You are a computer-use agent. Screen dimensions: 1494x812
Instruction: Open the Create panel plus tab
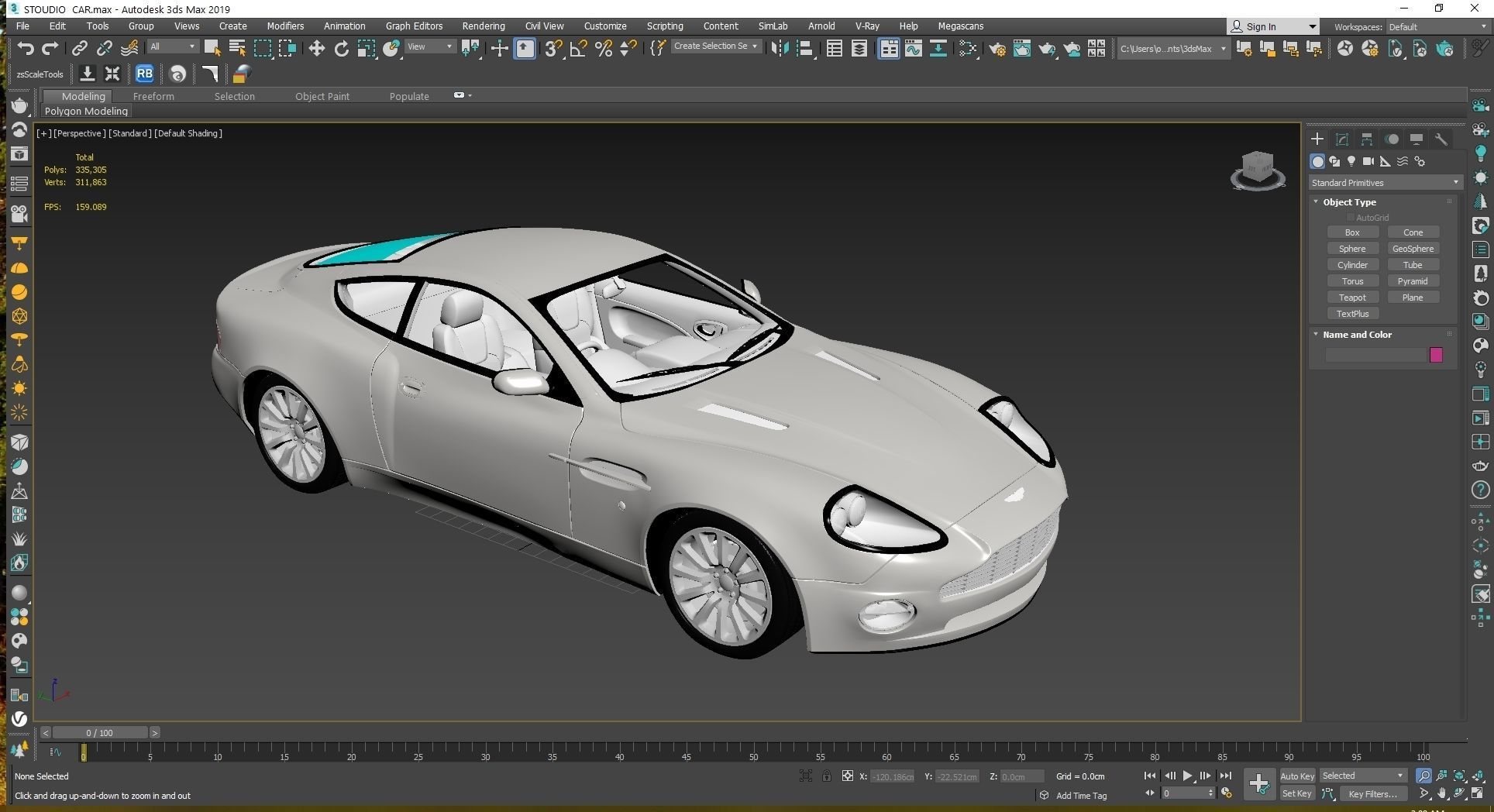pos(1317,139)
